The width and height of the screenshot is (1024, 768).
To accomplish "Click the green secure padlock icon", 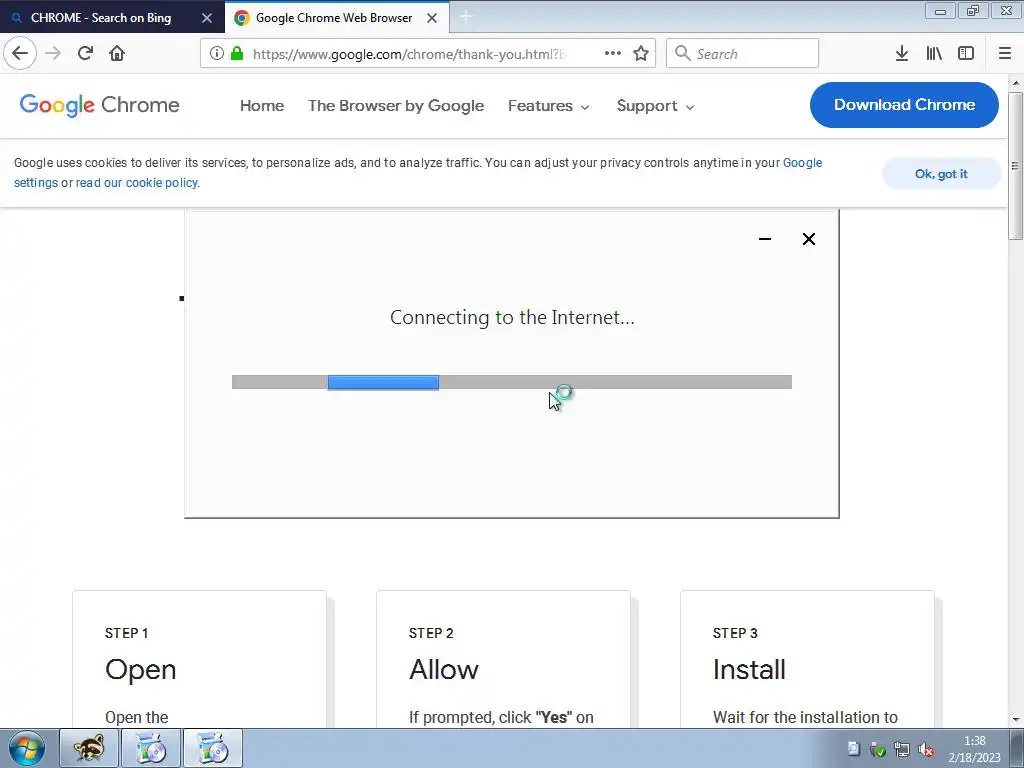I will [237, 53].
